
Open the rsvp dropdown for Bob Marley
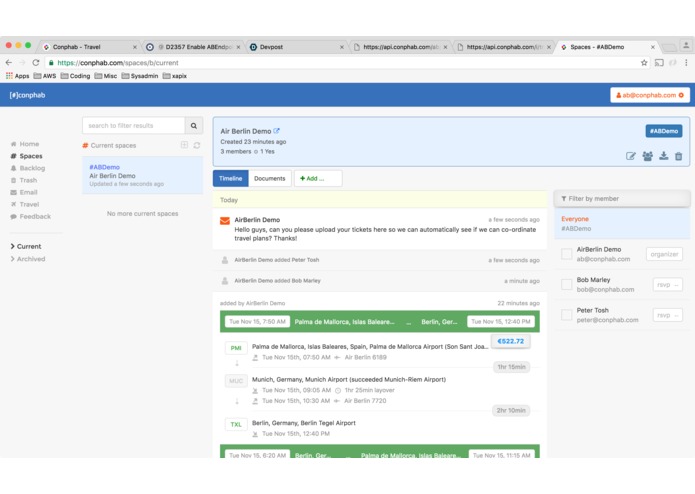pyautogui.click(x=668, y=285)
